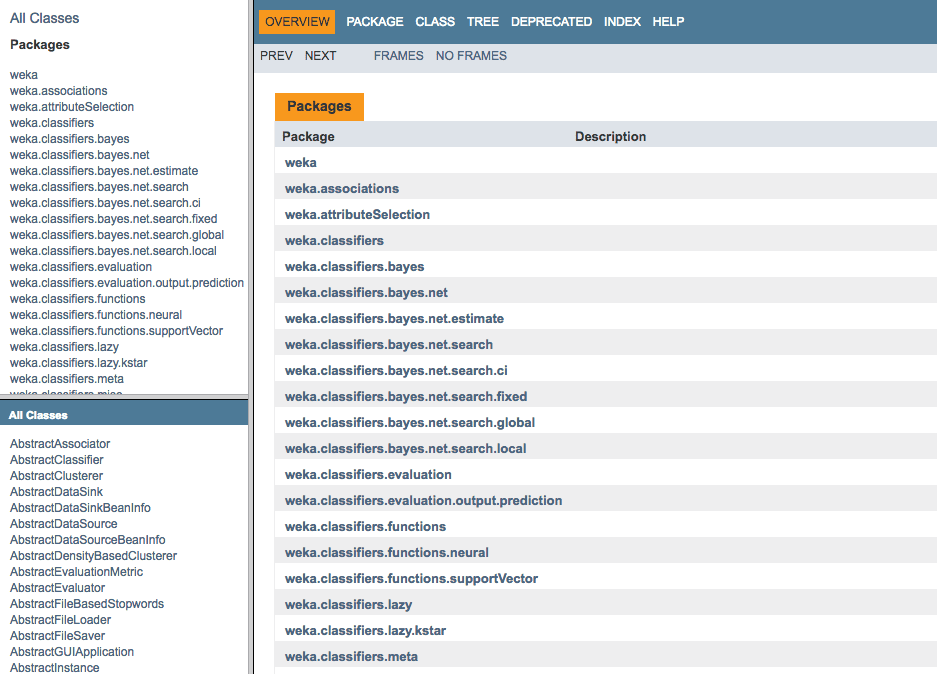This screenshot has width=937, height=674.
Task: Open weka.classifiers.meta in left list
Action: coord(67,379)
